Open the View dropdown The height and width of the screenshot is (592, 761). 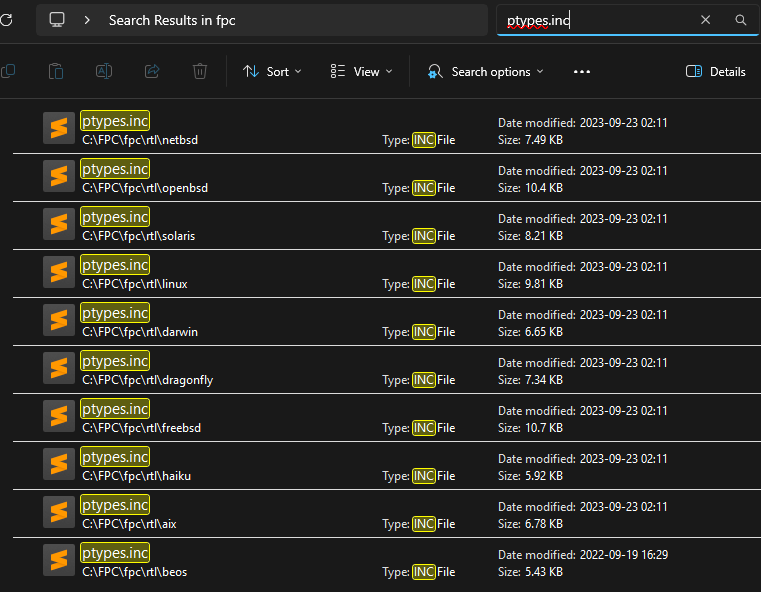click(x=361, y=72)
